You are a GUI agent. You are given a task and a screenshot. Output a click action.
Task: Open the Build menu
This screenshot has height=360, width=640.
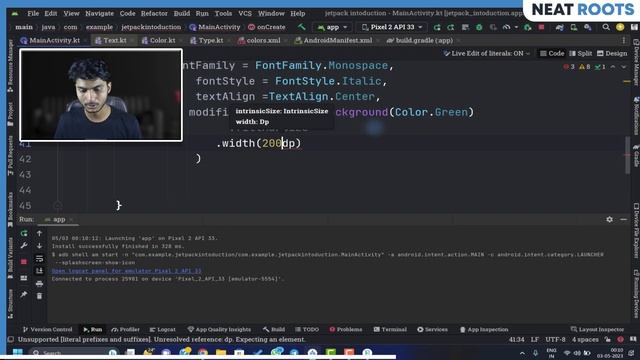coord(182,13)
